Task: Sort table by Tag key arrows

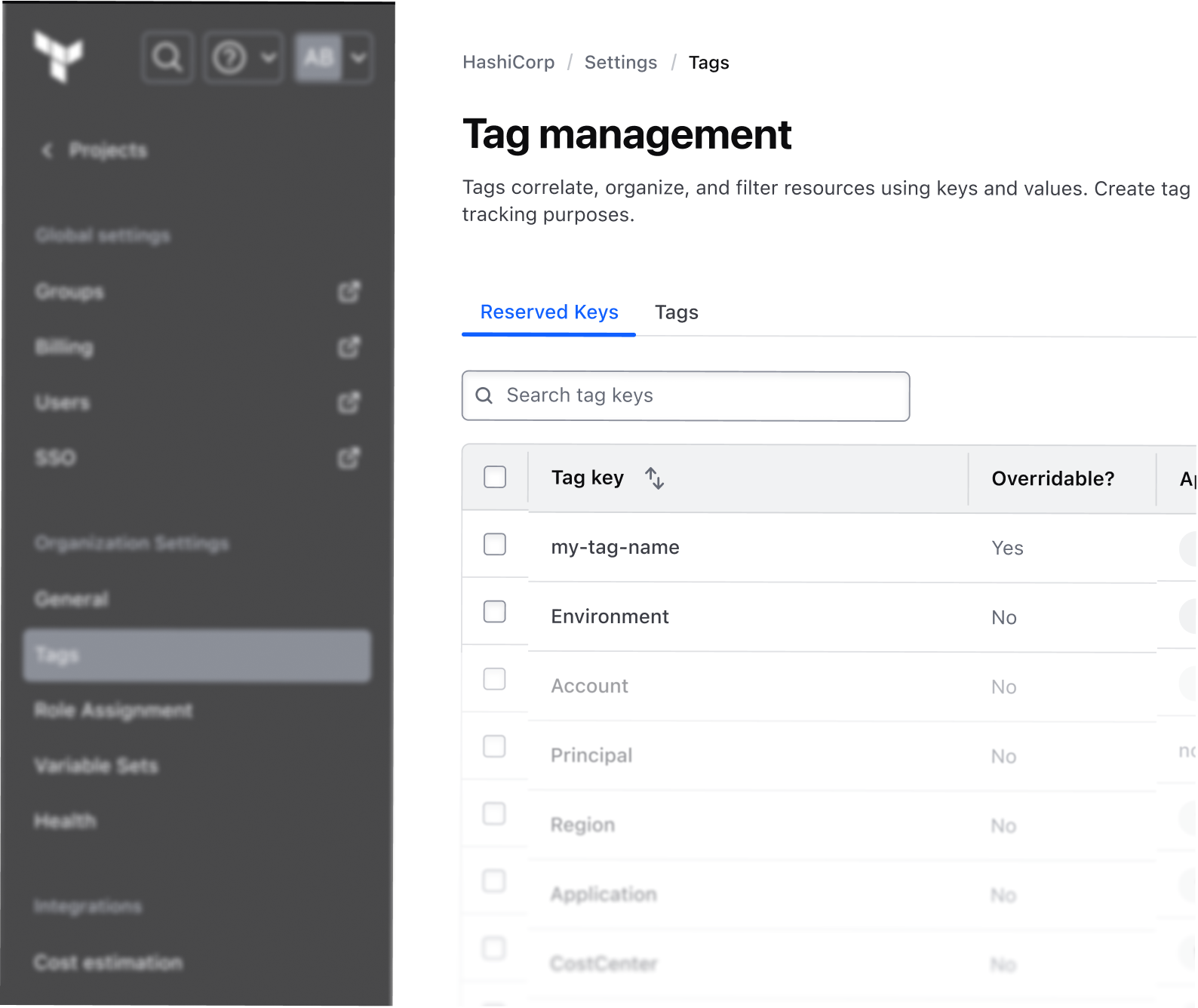Action: pyautogui.click(x=654, y=478)
